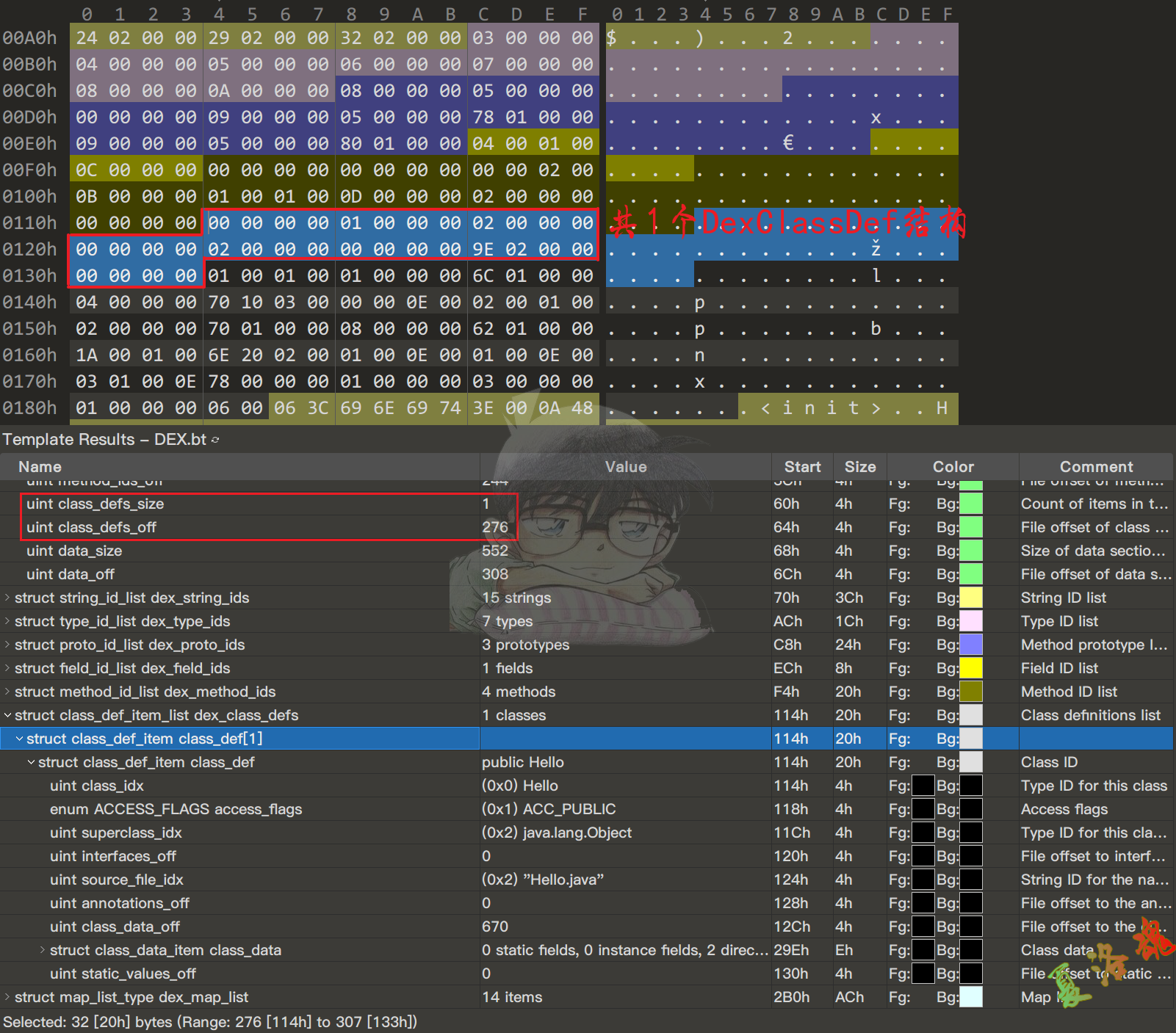Collapse the dex_class_defs list node
Image resolution: width=1176 pixels, height=1033 pixels.
[7, 715]
